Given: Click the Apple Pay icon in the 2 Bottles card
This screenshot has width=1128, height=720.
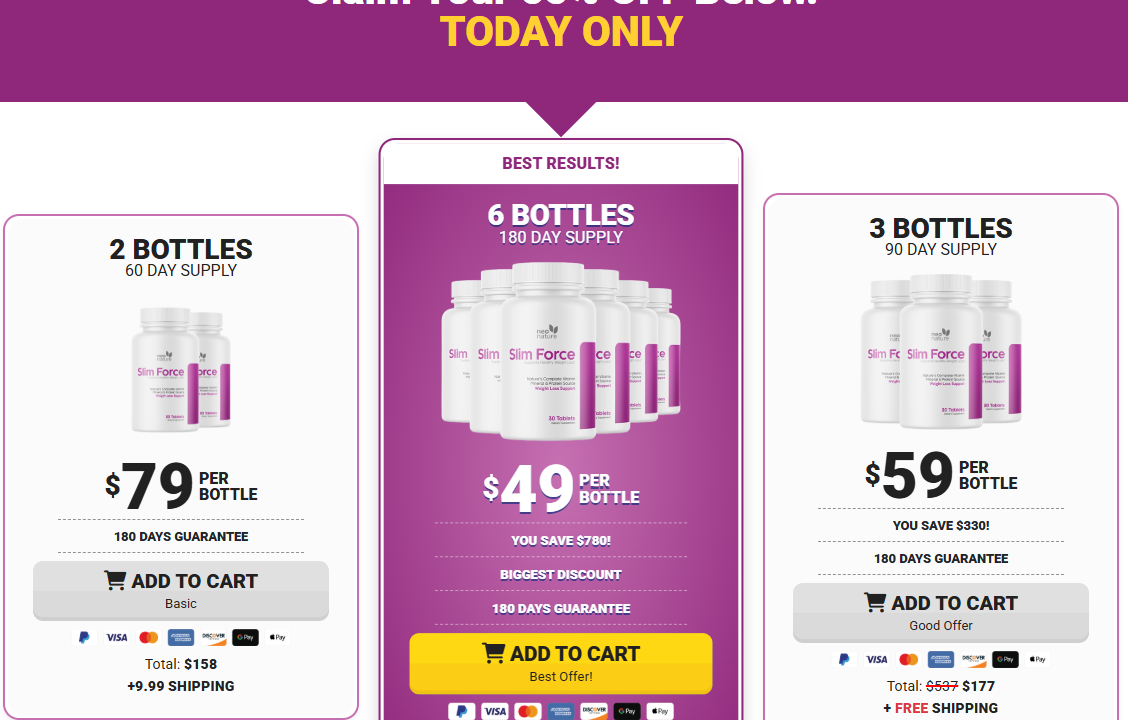Looking at the screenshot, I should 277,637.
